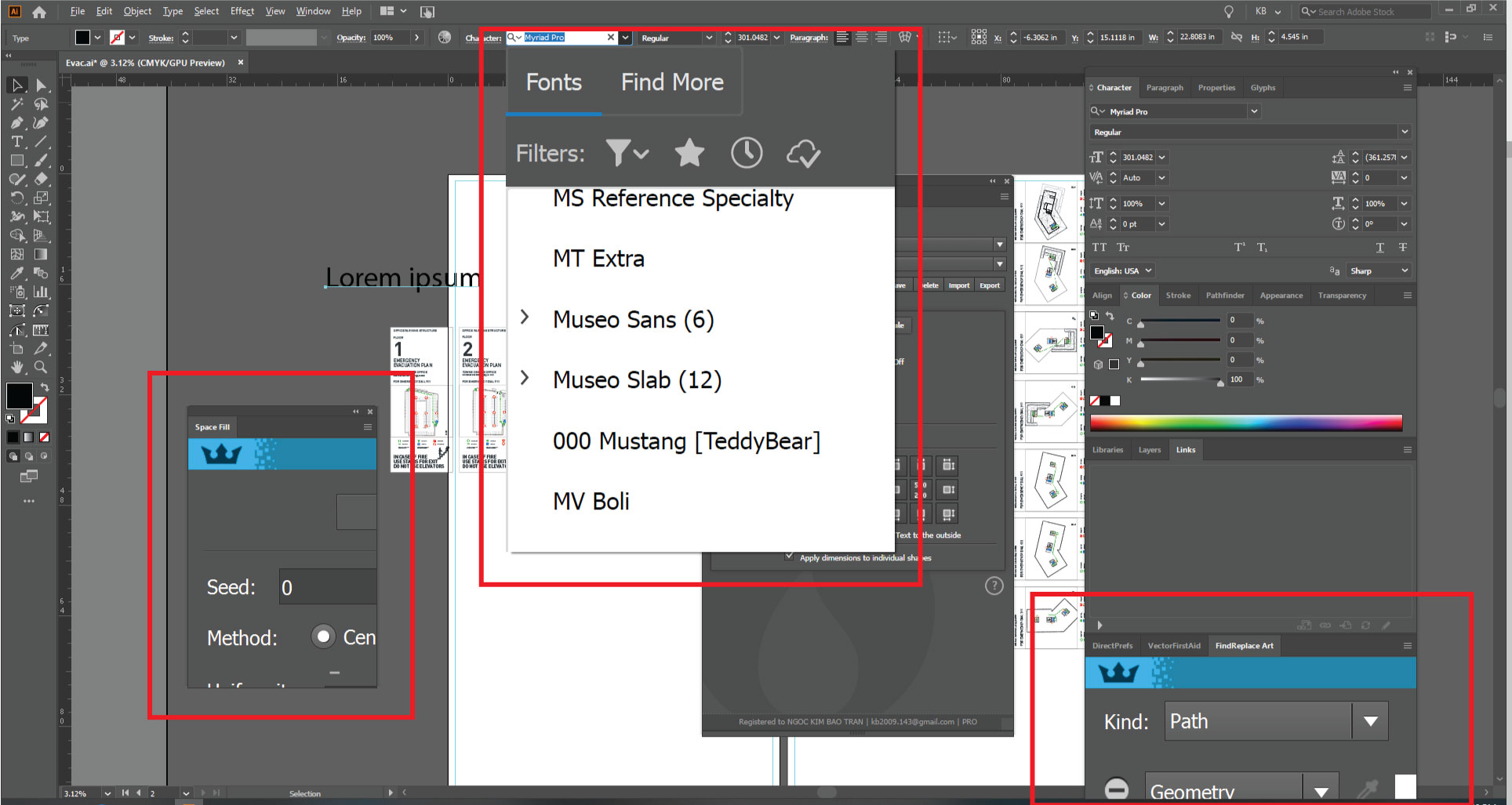Uncheck Apply dimensions to individual shapes

click(x=790, y=557)
